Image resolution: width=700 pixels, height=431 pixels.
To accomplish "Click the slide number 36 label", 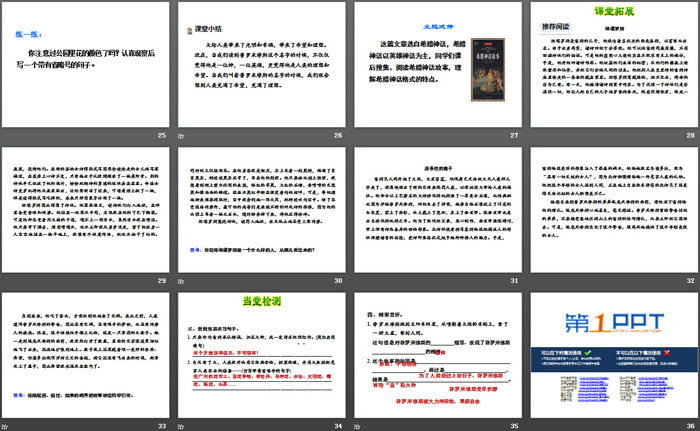I will coord(691,426).
